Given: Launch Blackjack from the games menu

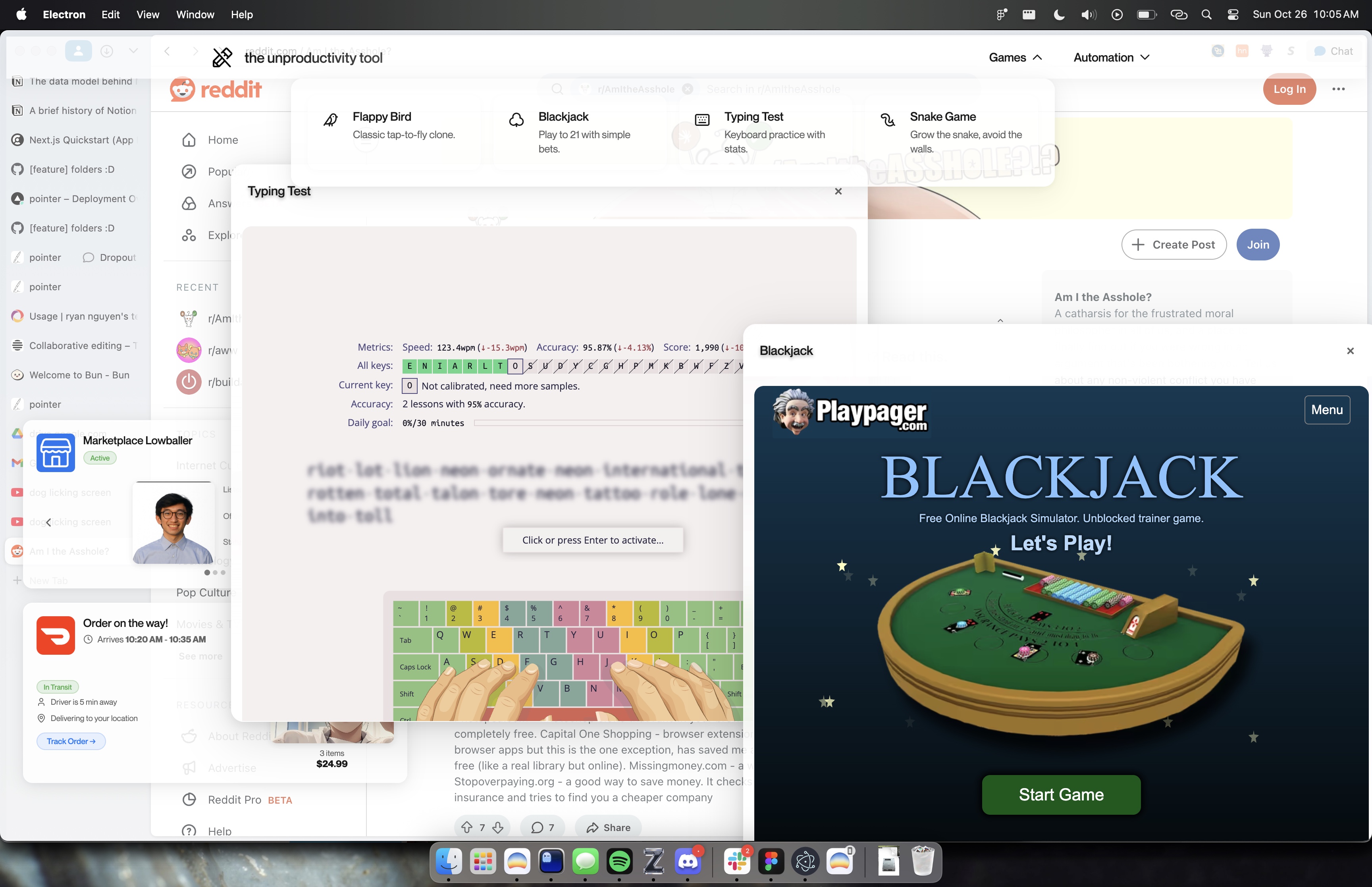Looking at the screenshot, I should 563,117.
